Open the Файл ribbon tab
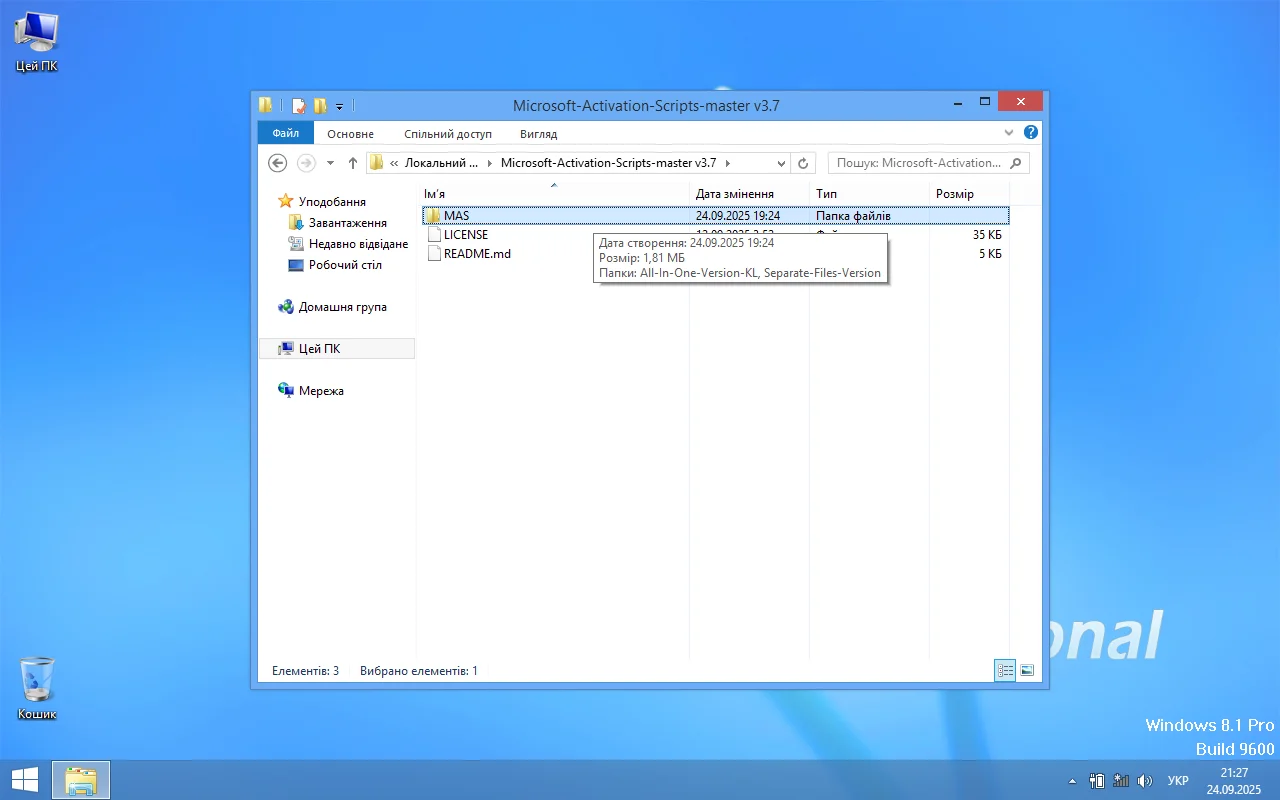The width and height of the screenshot is (1280, 800). [285, 133]
